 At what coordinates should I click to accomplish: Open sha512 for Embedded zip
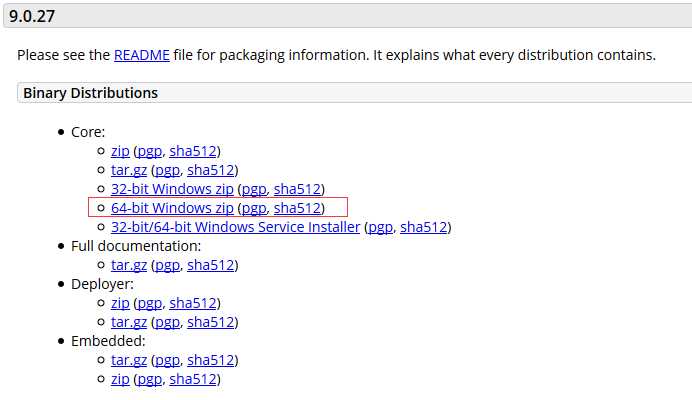(x=193, y=379)
